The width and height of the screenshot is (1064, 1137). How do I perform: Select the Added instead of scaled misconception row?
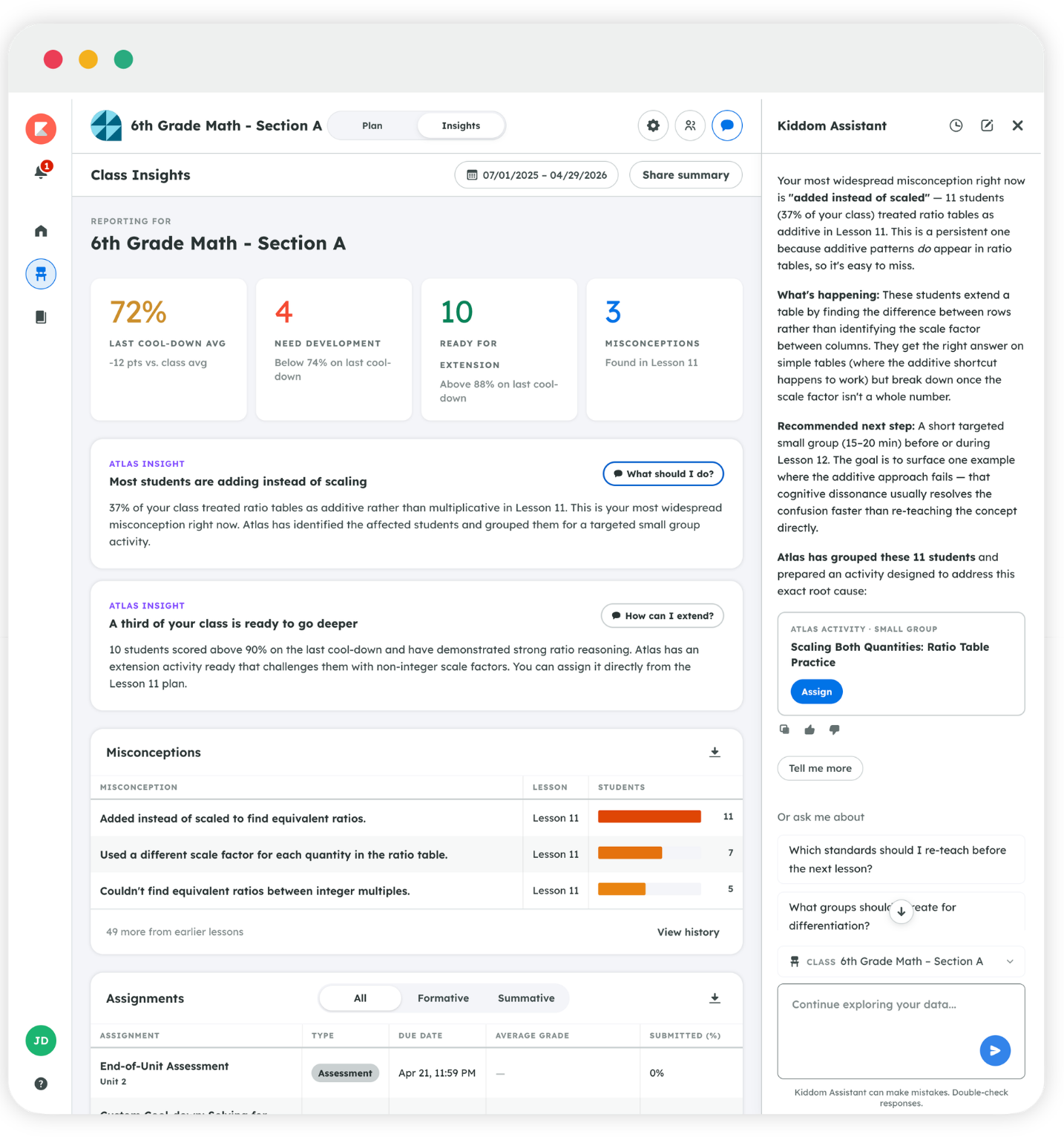point(416,818)
